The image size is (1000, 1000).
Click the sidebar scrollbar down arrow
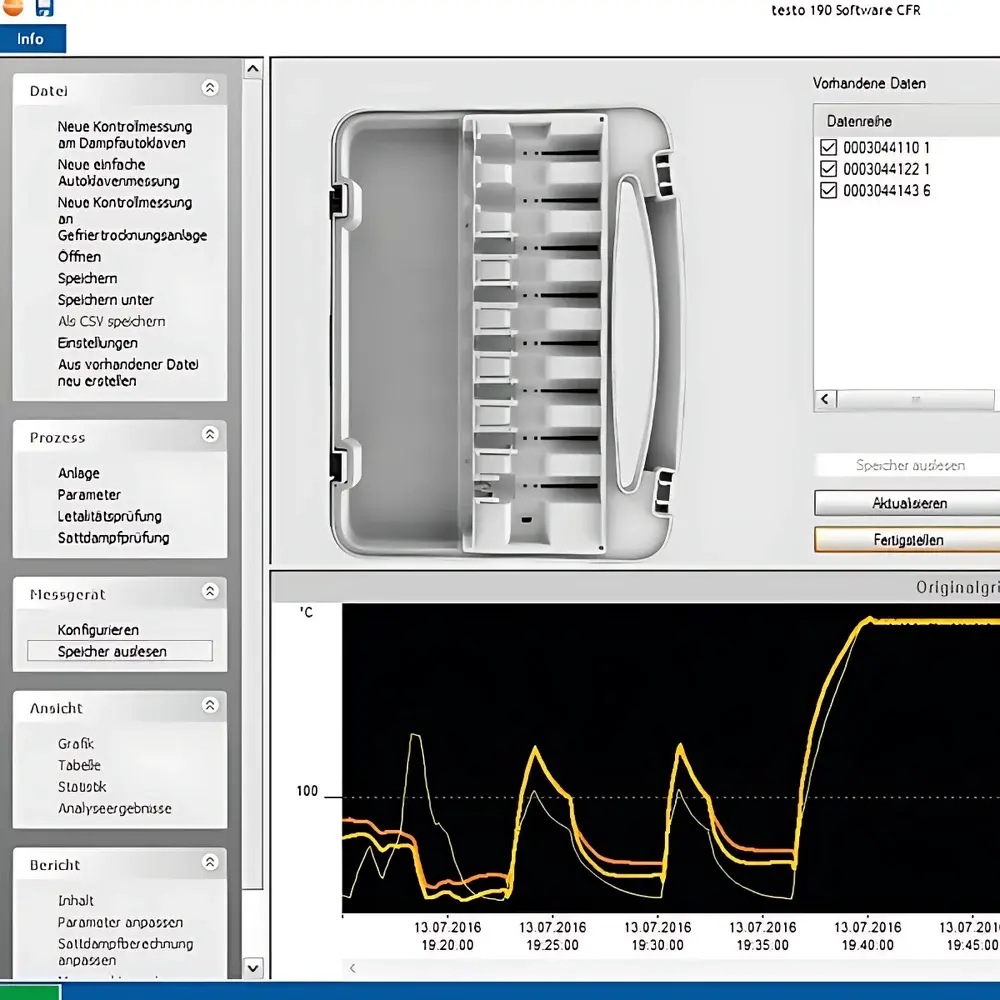pos(253,968)
